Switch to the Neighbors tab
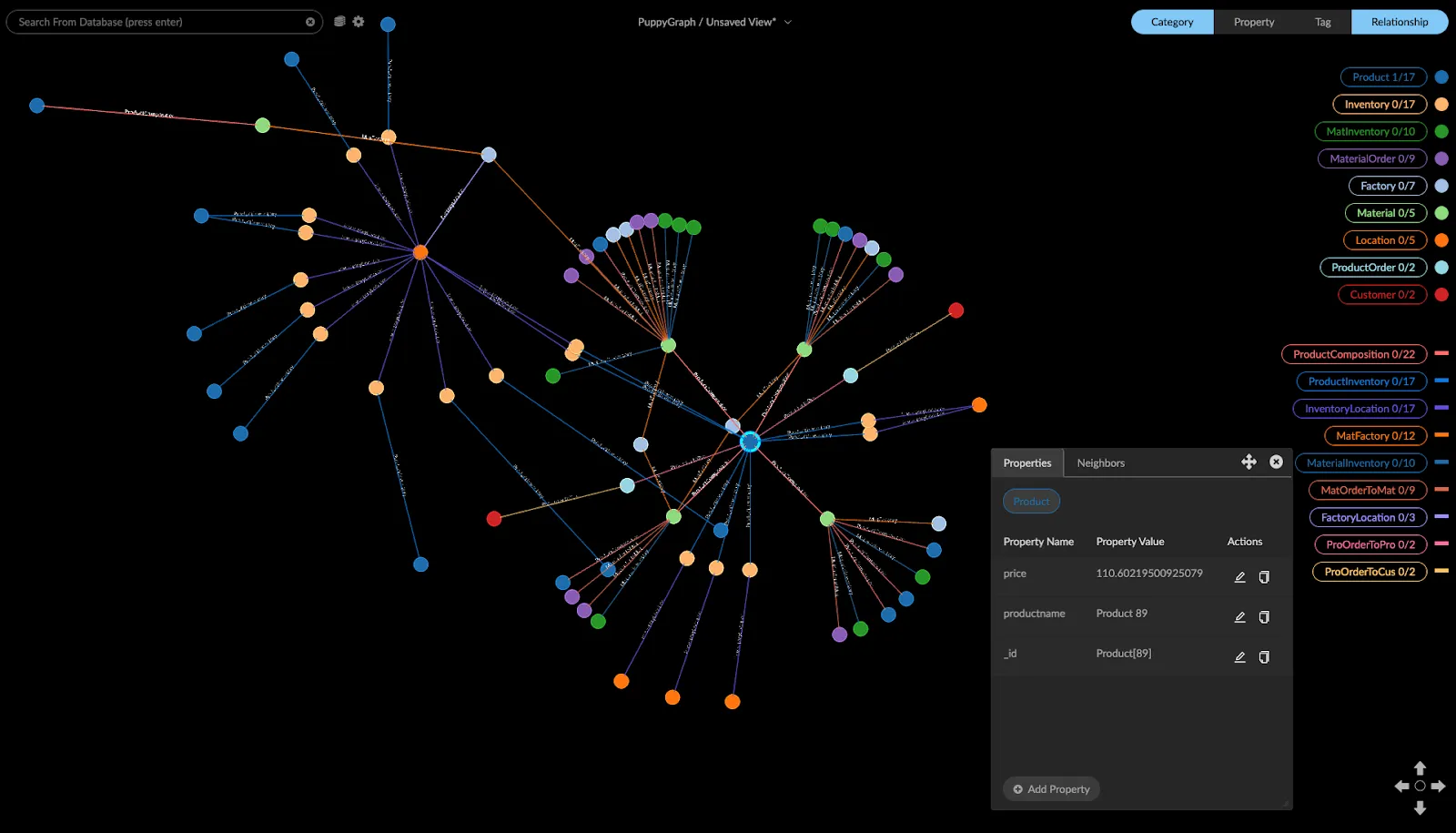Viewport: 1456px width, 833px height. click(1101, 463)
